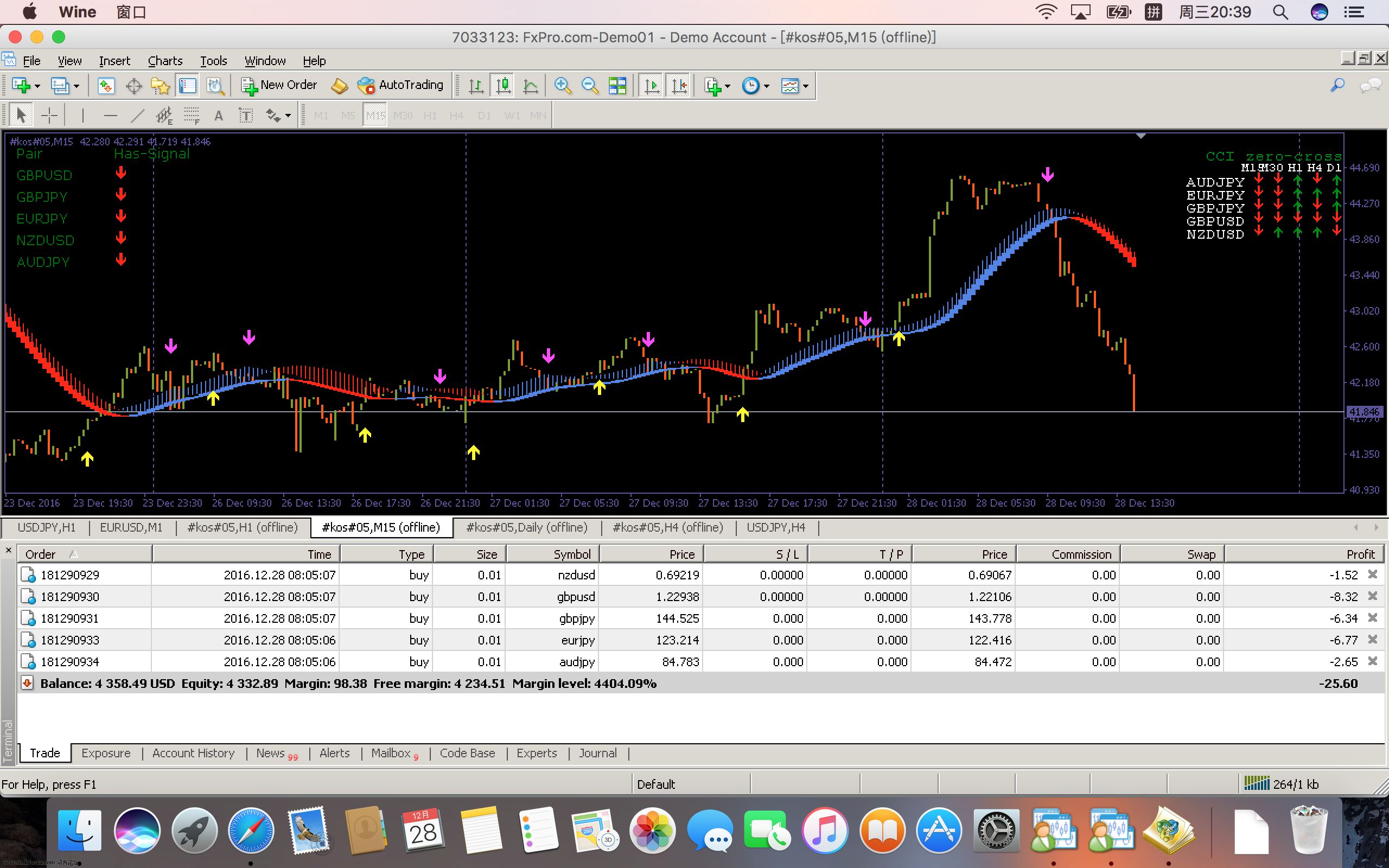Select the Text A tool
Screen dimensions: 1389x868
219,116
